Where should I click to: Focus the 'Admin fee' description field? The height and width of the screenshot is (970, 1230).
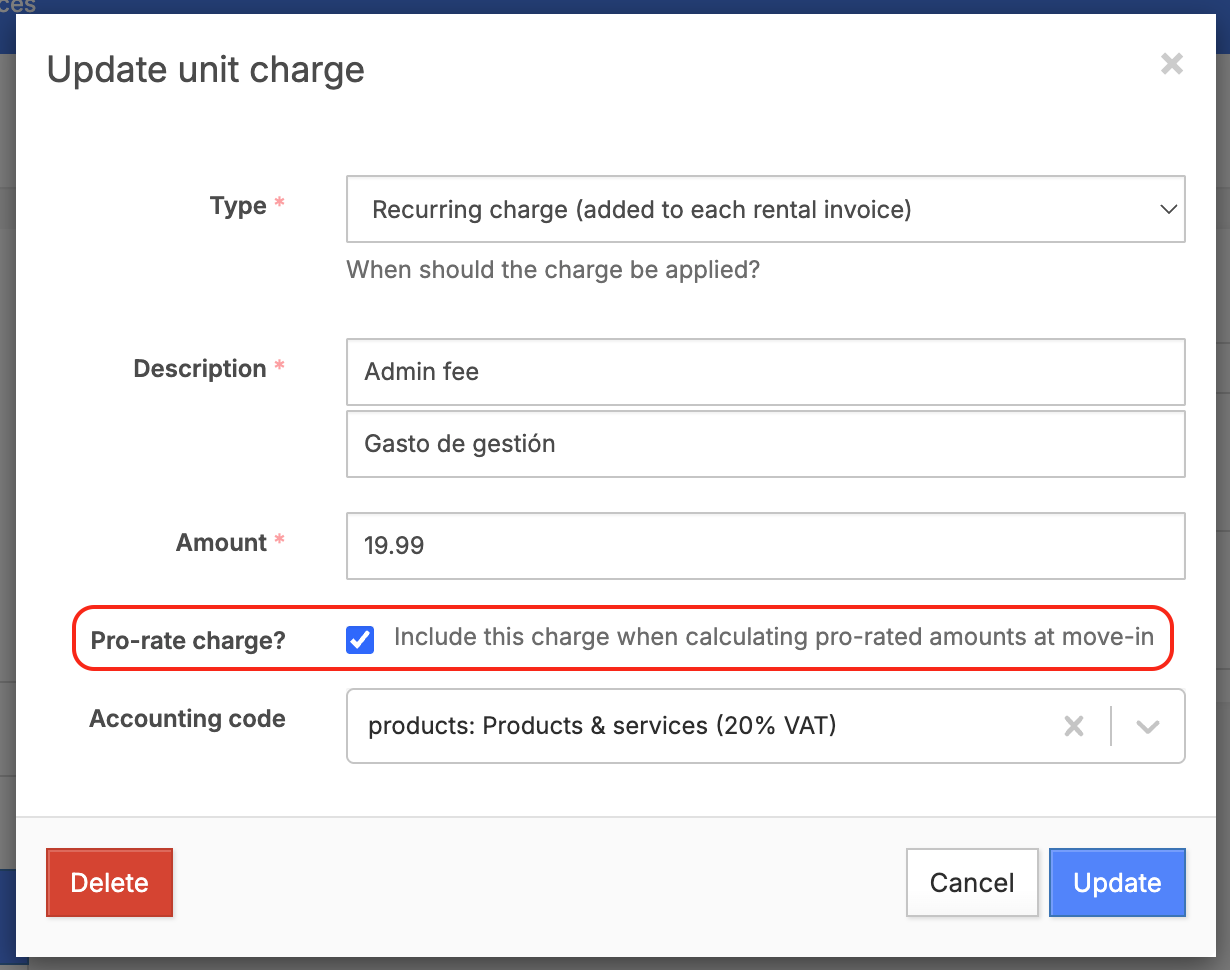765,372
